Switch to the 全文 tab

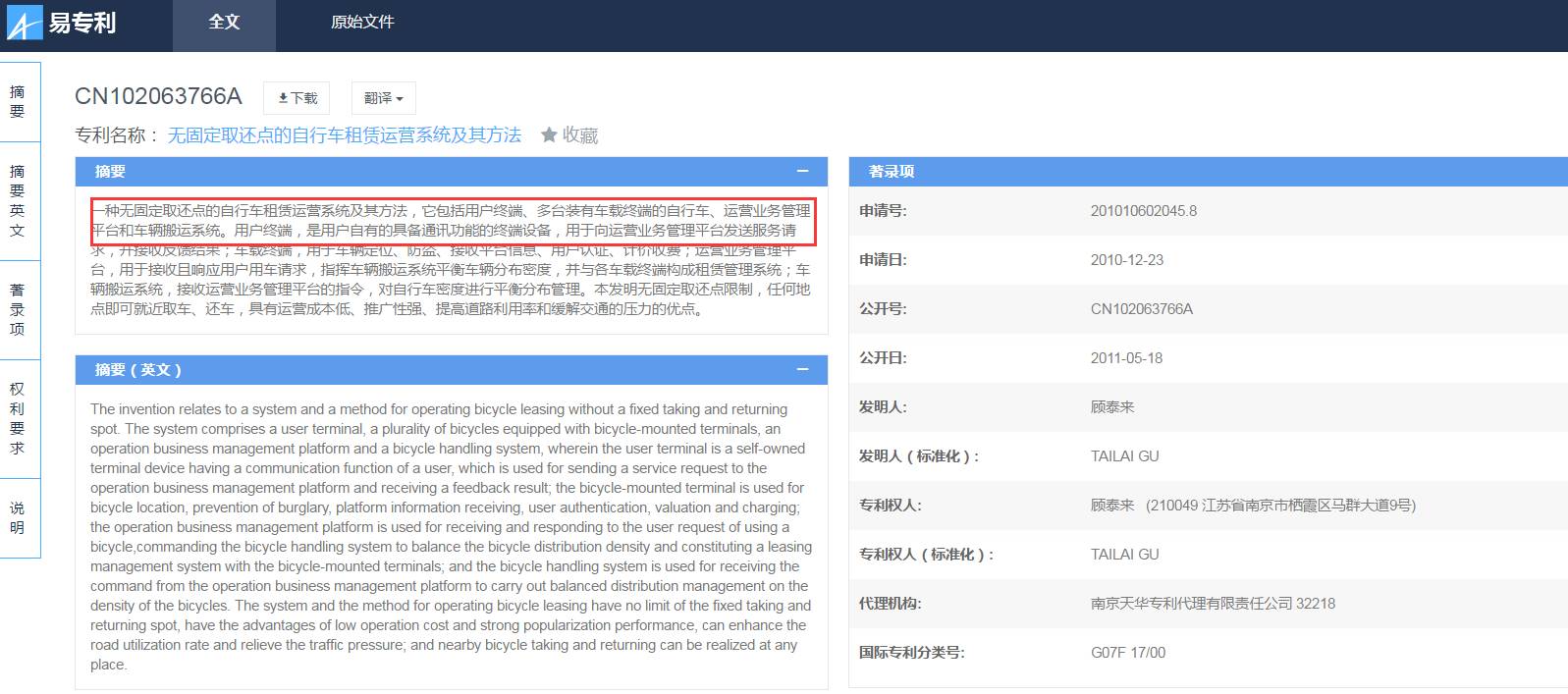[224, 23]
